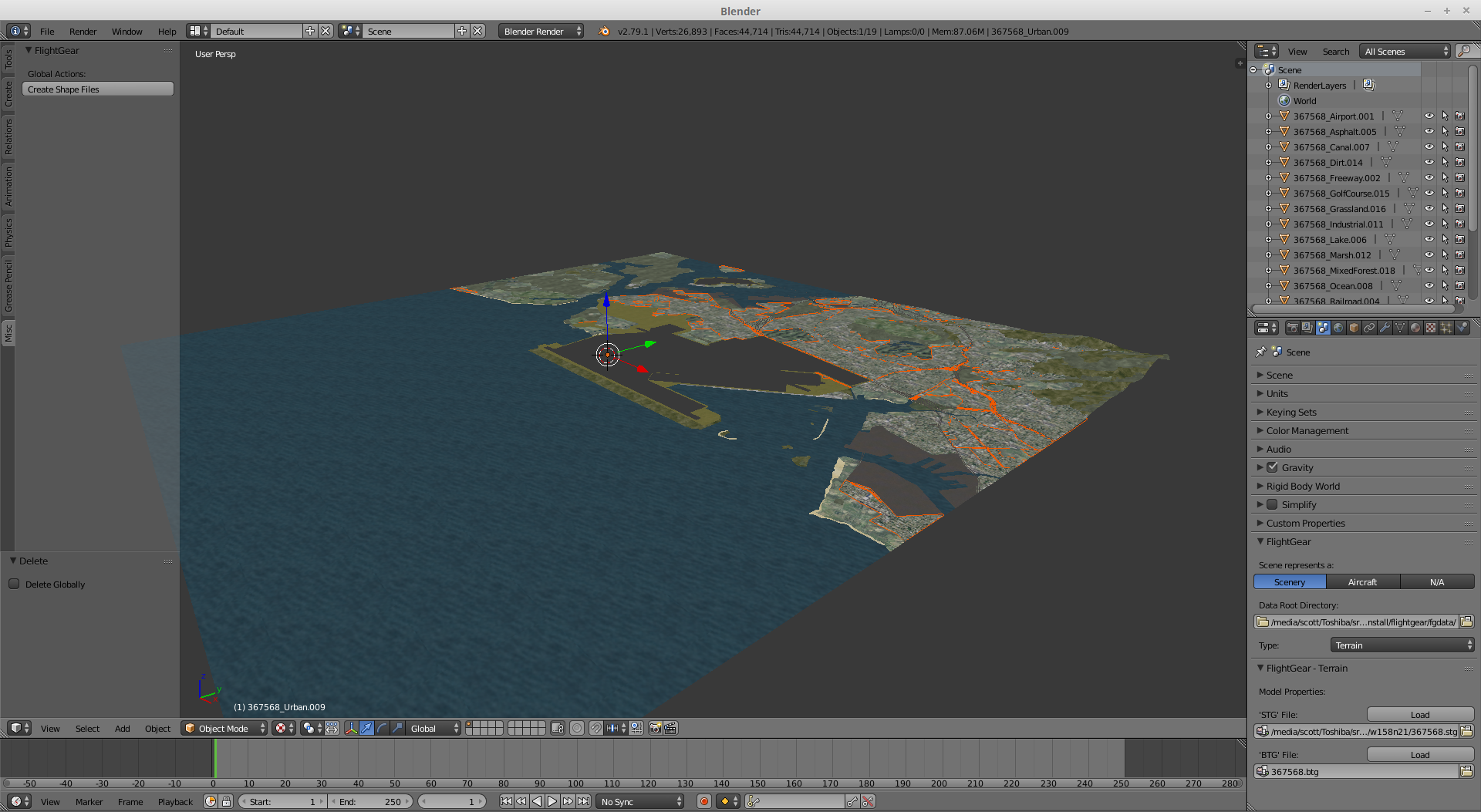Viewport: 1481px width, 812px height.
Task: Click the Render camera tab in properties
Action: 1292,328
